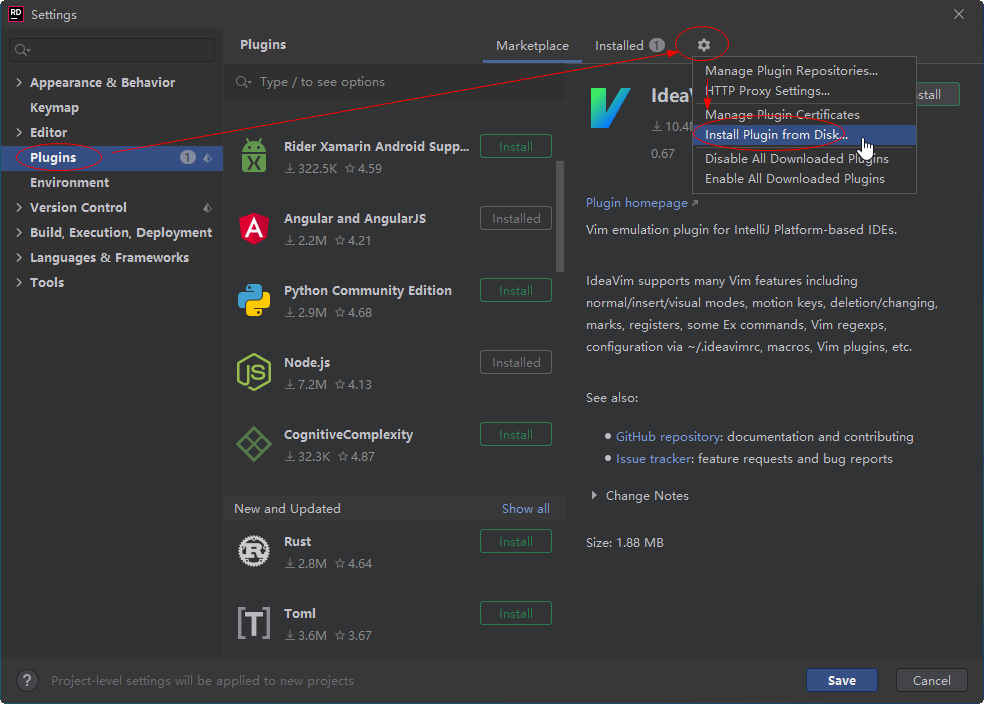The image size is (984, 704).
Task: Switch to the Installed tab
Action: coord(629,46)
